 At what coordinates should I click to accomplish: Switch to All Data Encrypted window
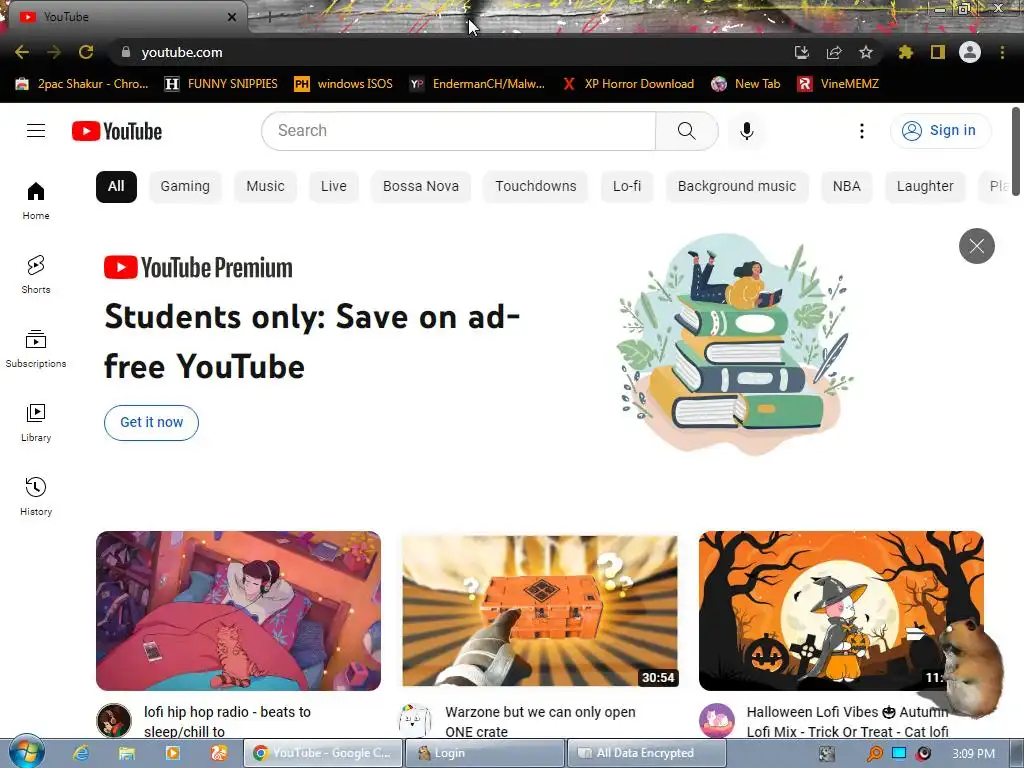tap(646, 753)
